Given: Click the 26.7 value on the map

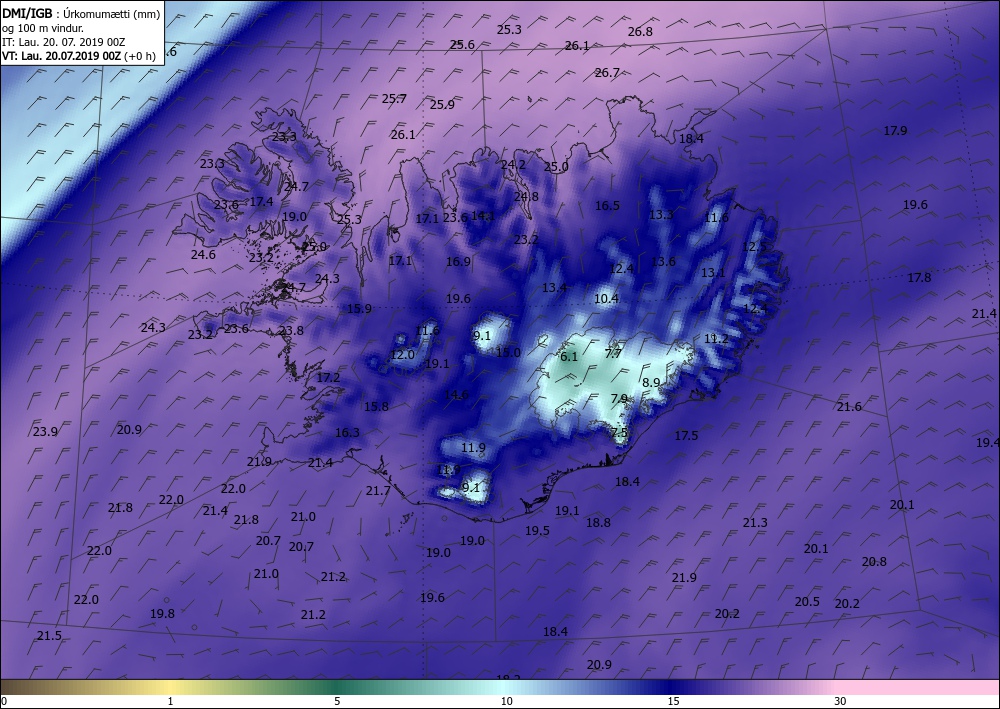Looking at the screenshot, I should 607,73.
